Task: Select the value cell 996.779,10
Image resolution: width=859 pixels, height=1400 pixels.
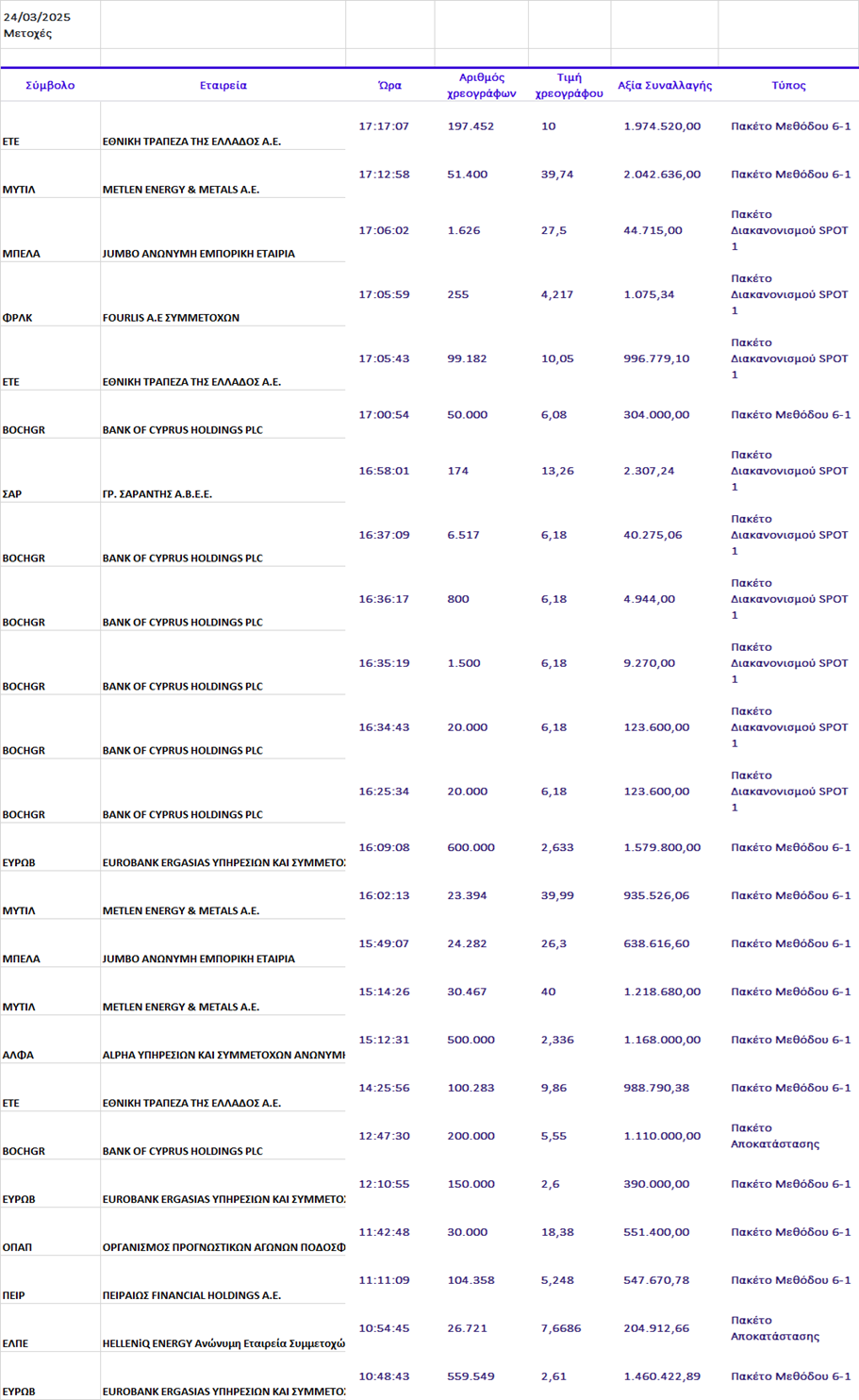Action: 656,358
